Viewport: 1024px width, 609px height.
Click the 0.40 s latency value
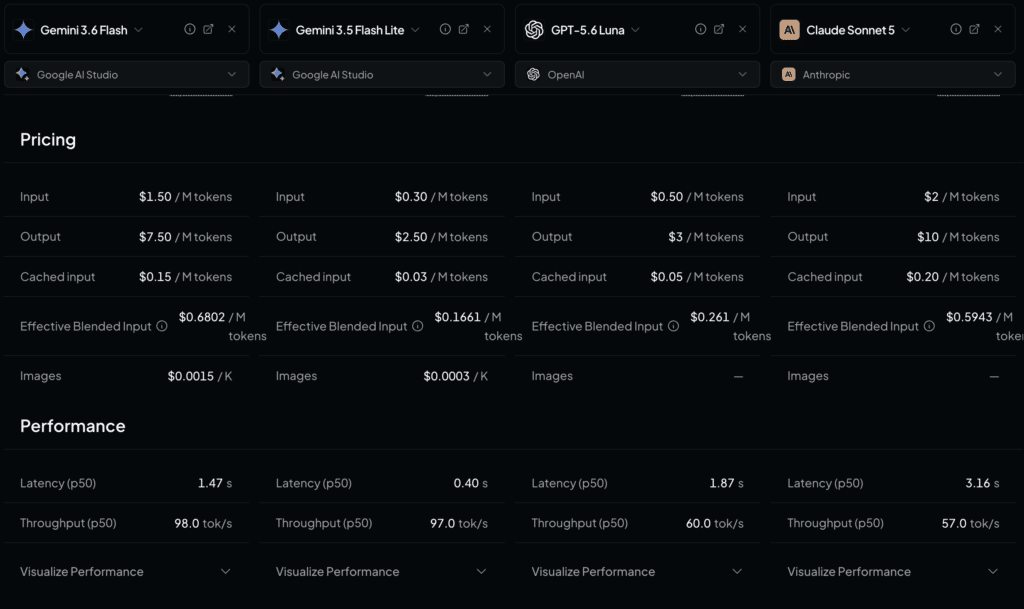[471, 483]
